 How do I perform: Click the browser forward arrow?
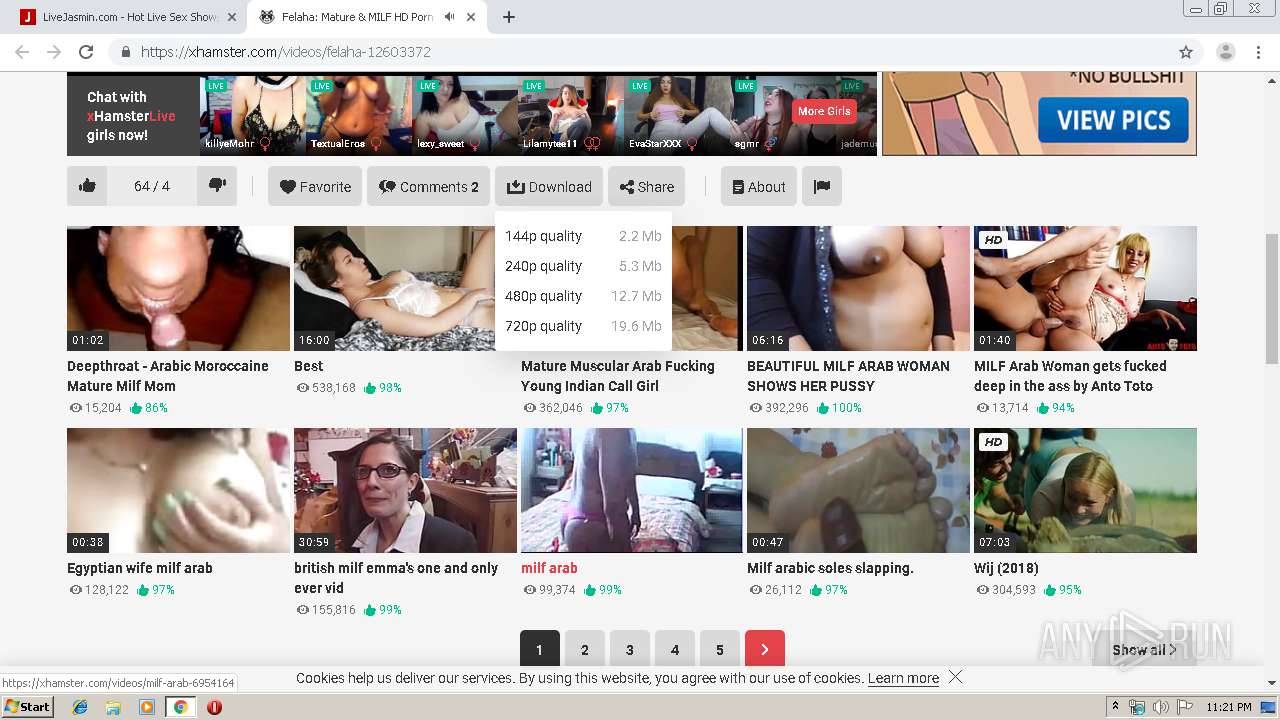[54, 52]
